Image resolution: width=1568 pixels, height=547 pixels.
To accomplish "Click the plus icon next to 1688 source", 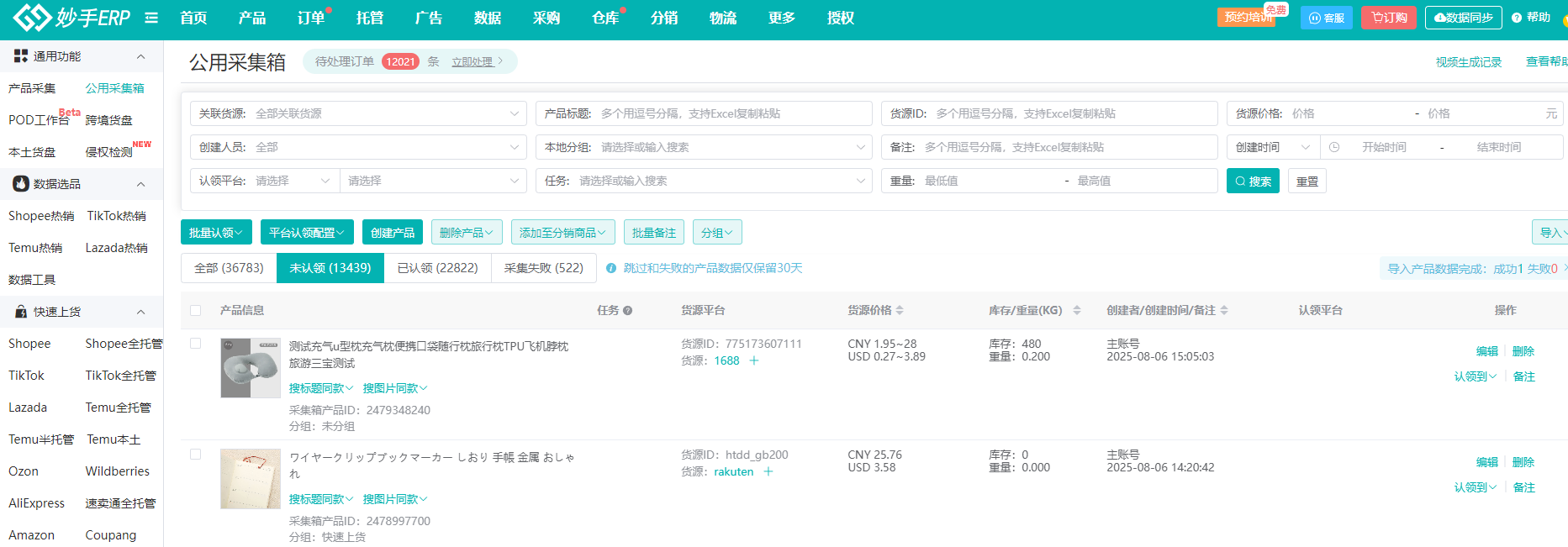I will click(754, 360).
